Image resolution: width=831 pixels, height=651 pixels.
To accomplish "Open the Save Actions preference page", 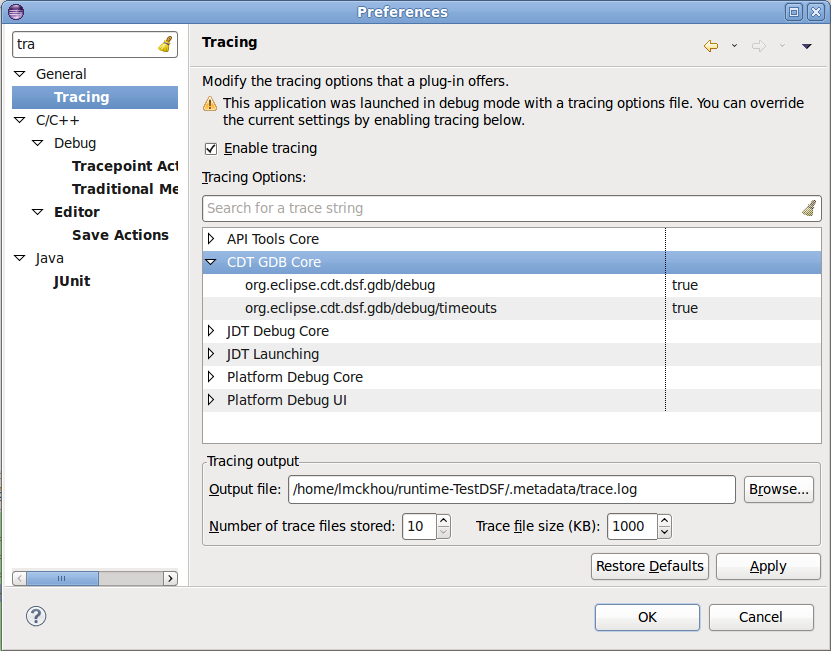I will 120,235.
